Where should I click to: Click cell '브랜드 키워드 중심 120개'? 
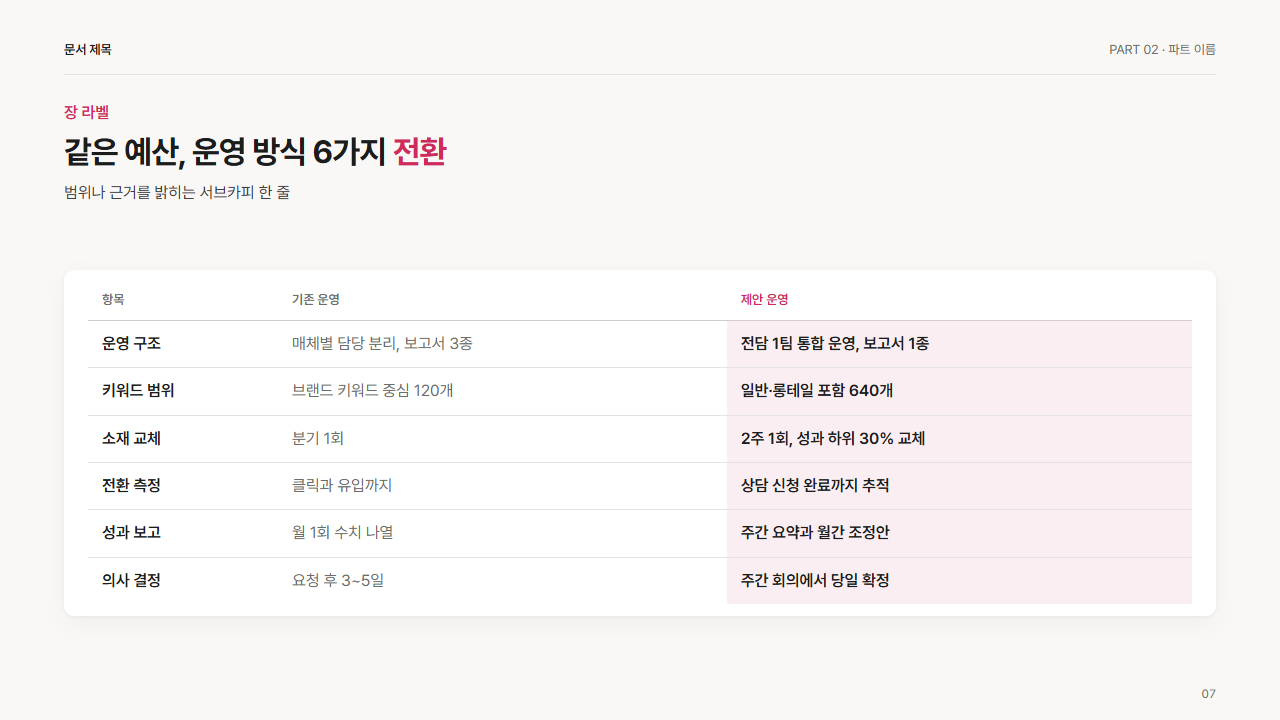point(373,390)
